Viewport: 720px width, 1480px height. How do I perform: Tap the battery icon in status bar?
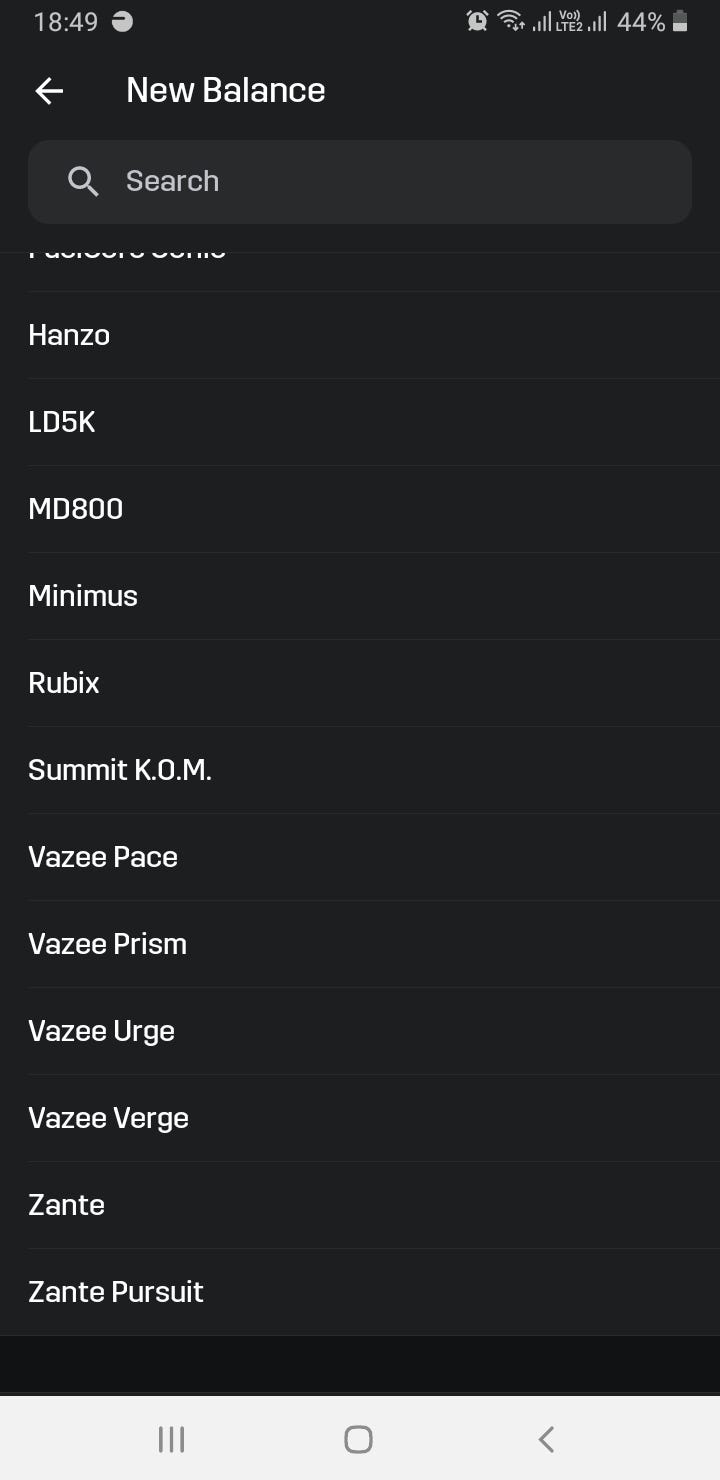click(x=680, y=21)
